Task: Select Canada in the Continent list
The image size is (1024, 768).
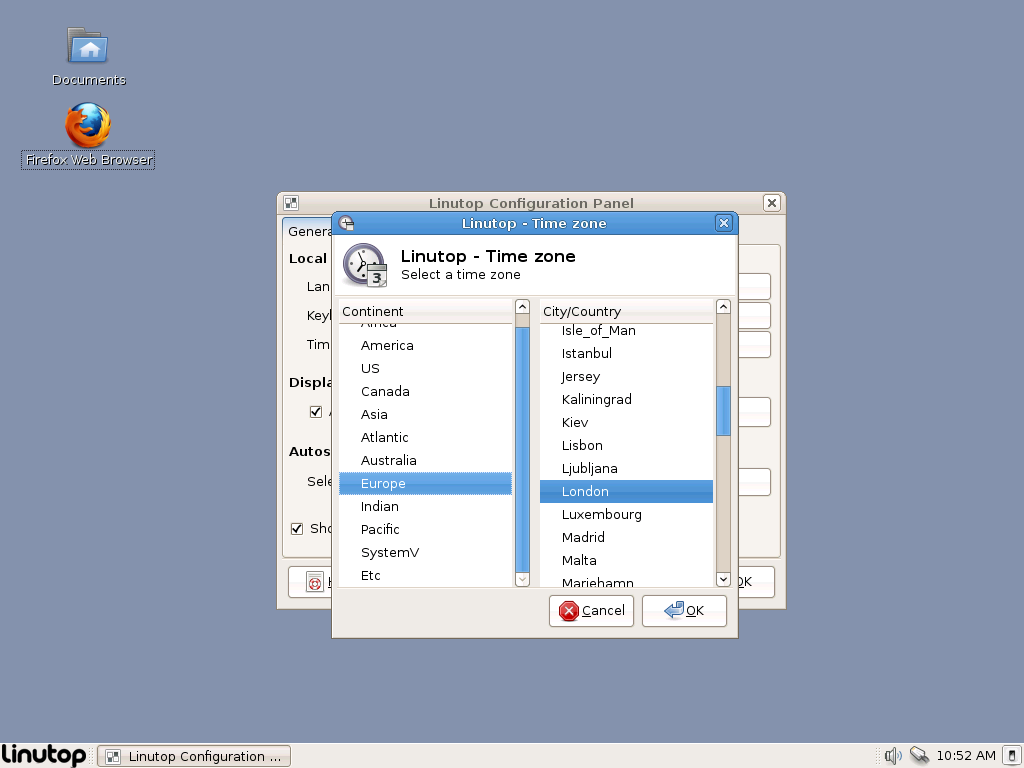Action: tap(425, 391)
